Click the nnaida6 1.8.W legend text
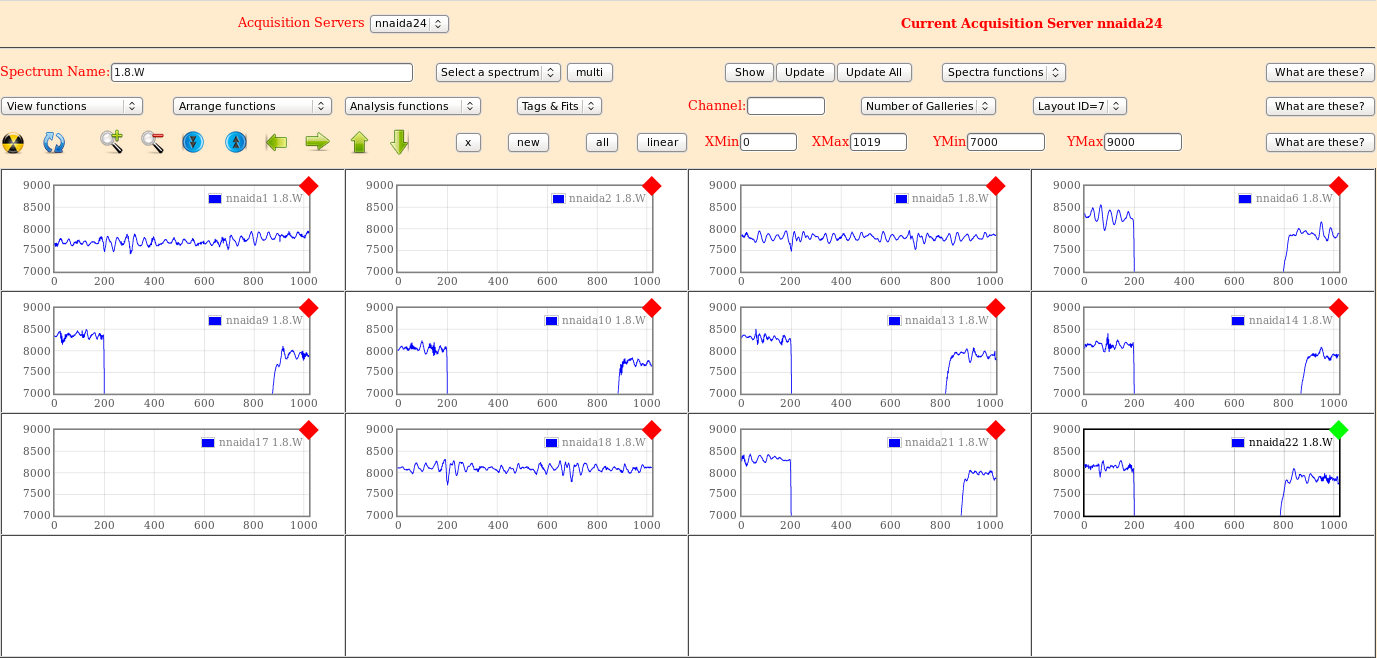 click(x=1294, y=199)
